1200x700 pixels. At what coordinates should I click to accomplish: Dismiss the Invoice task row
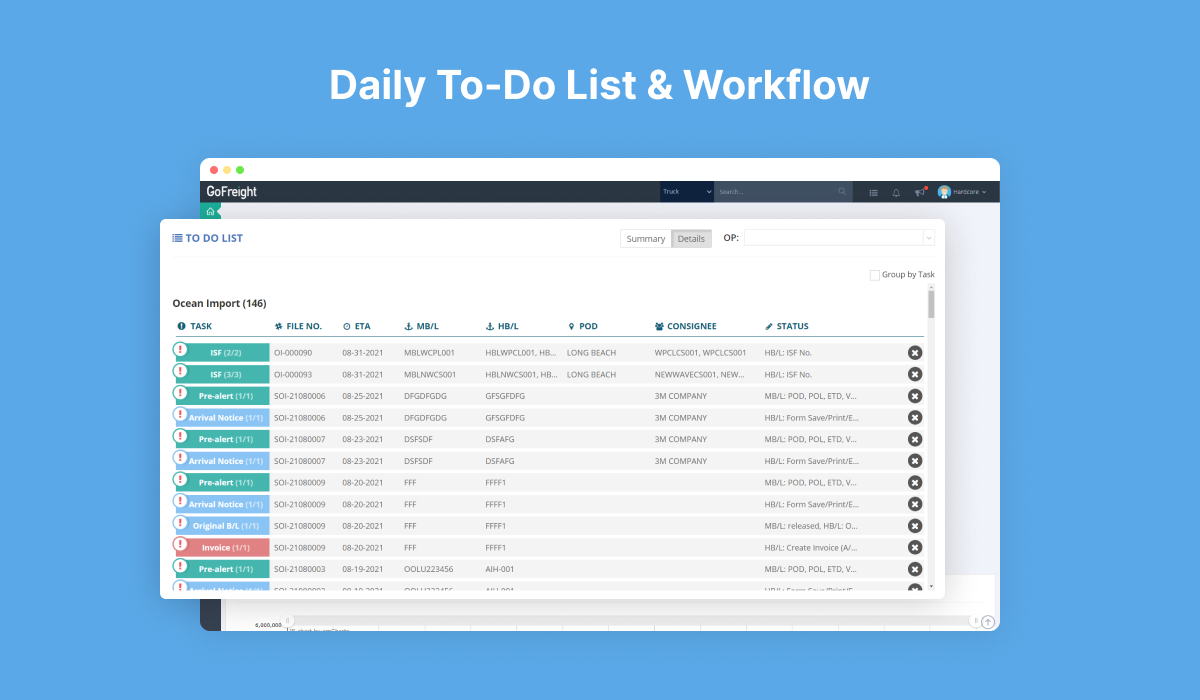point(914,547)
